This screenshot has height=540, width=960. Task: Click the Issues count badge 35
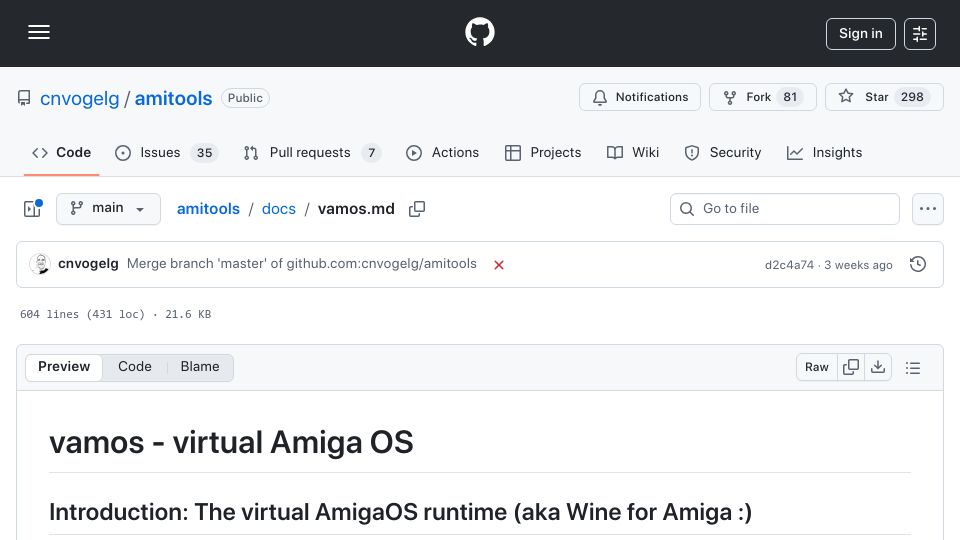(204, 153)
